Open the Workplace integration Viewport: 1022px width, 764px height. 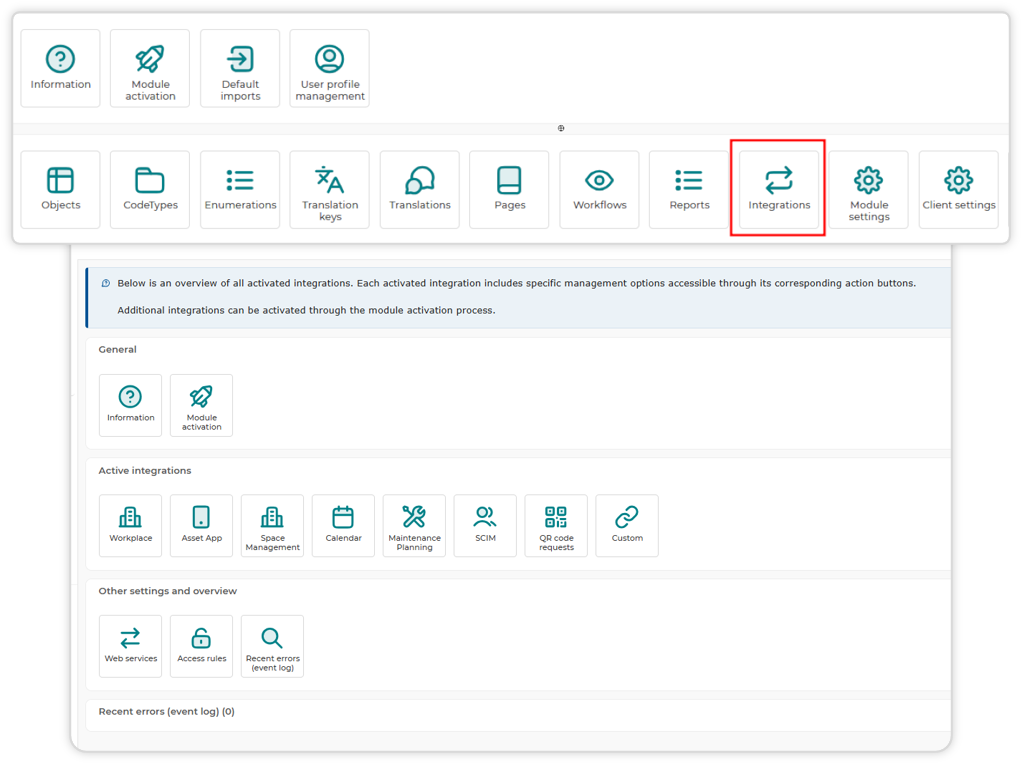click(x=130, y=525)
